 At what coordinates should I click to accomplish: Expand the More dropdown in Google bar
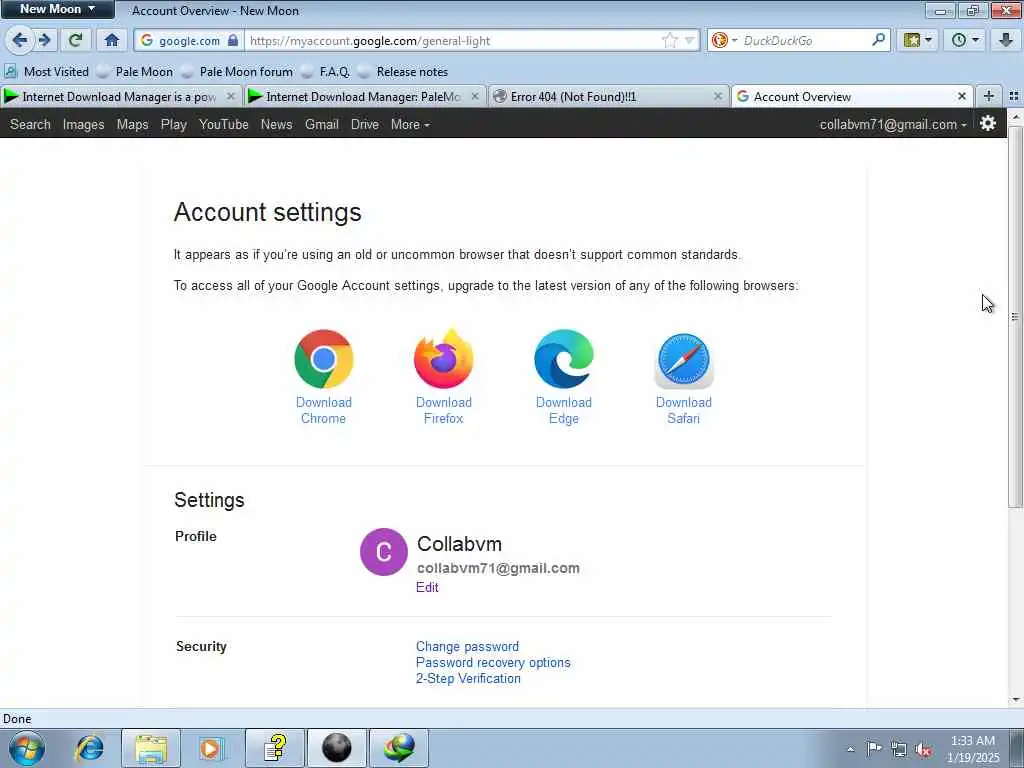(409, 124)
